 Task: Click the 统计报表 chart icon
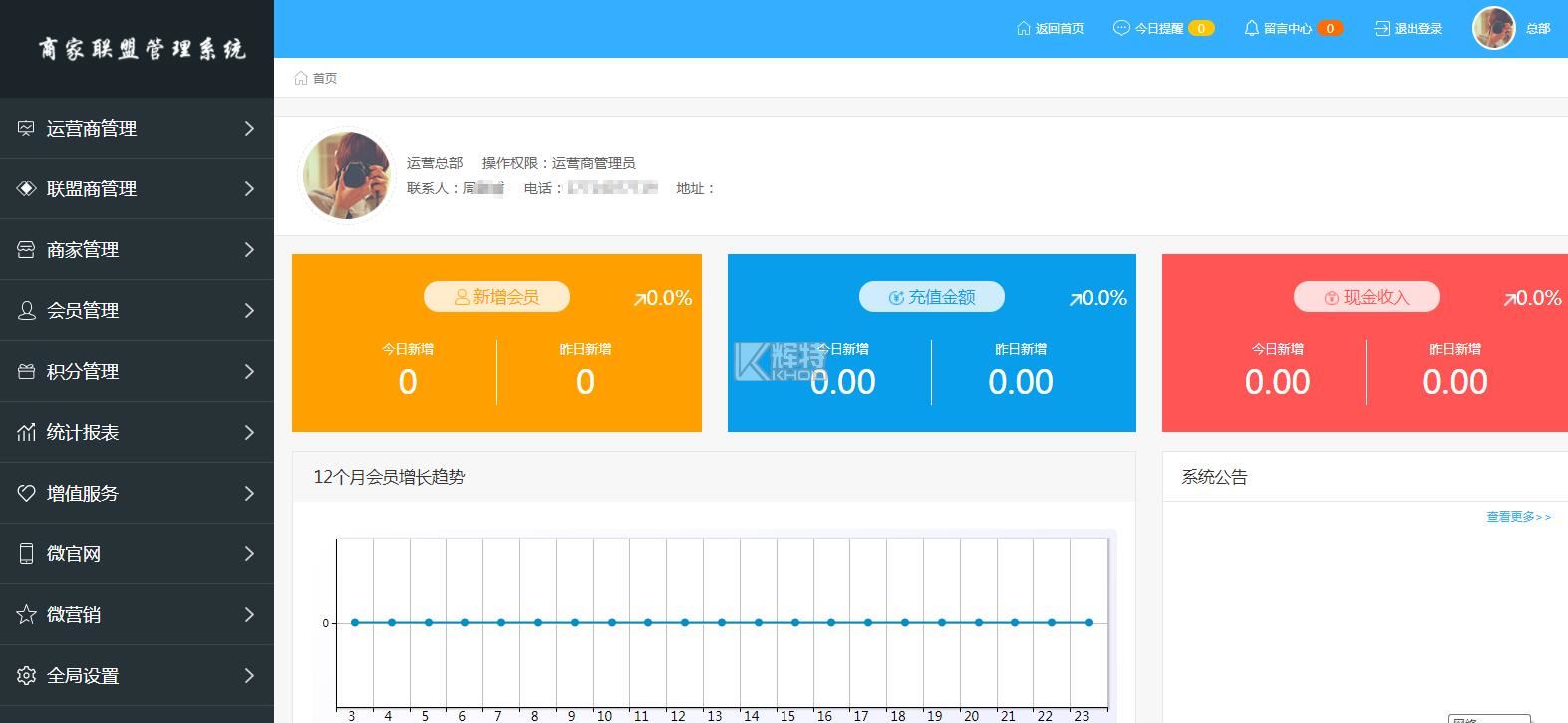coord(26,433)
